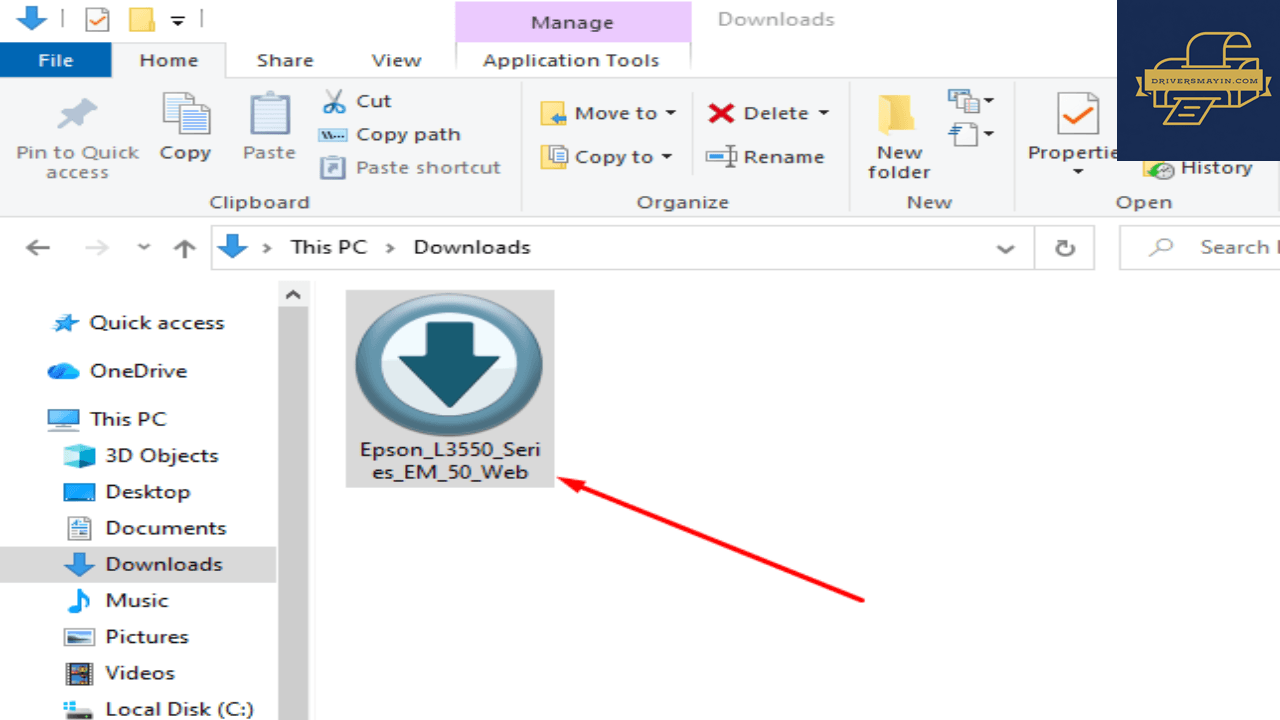The height and width of the screenshot is (720, 1280).
Task: Expand the Copy to dropdown arrow
Action: [x=666, y=157]
